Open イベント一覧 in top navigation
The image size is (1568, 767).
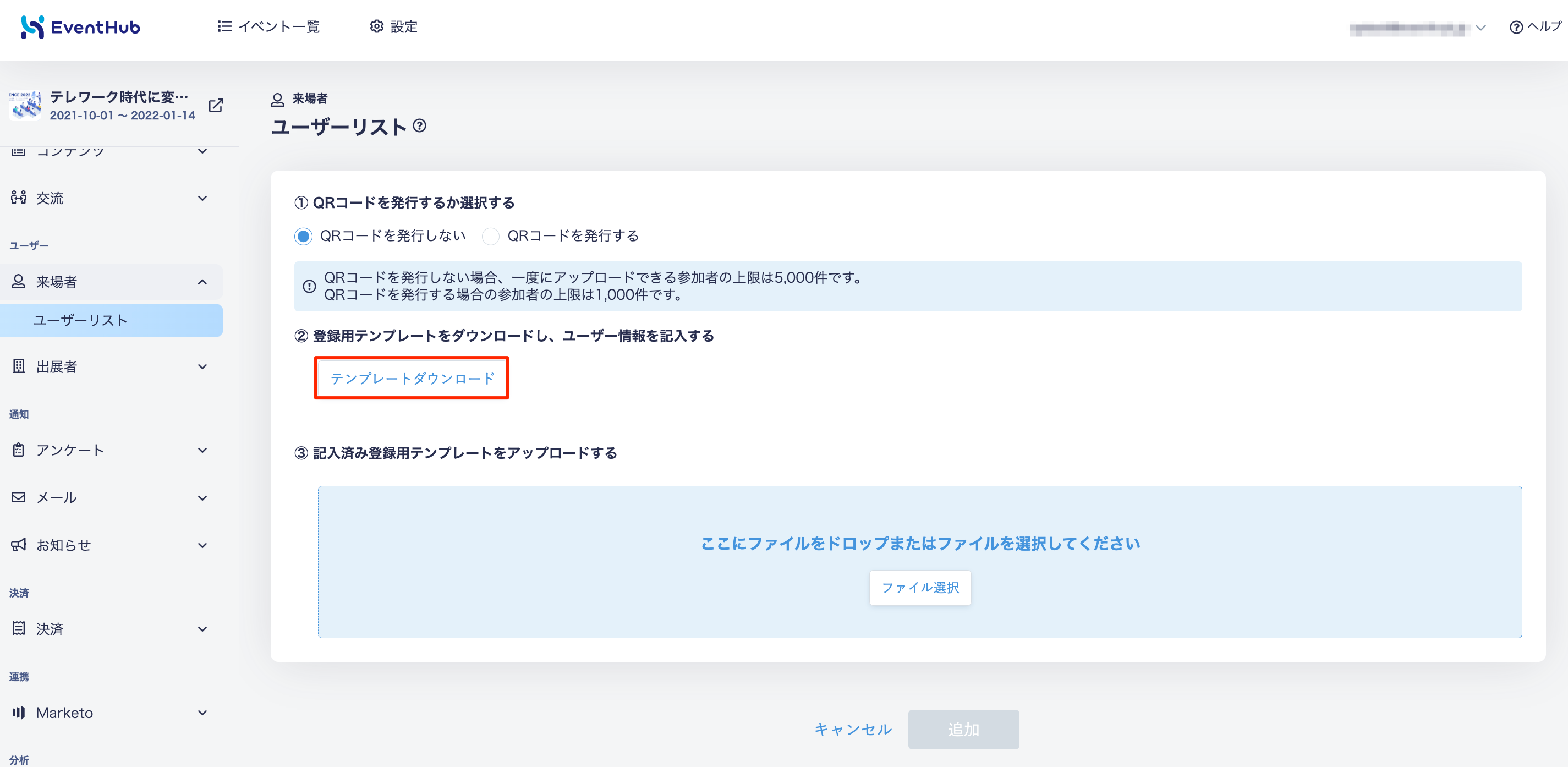pyautogui.click(x=268, y=27)
